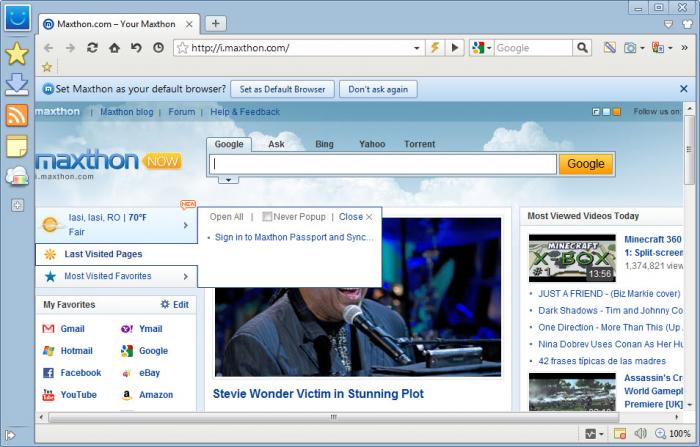
Task: Open the skin shirt icon
Action: point(688,24)
